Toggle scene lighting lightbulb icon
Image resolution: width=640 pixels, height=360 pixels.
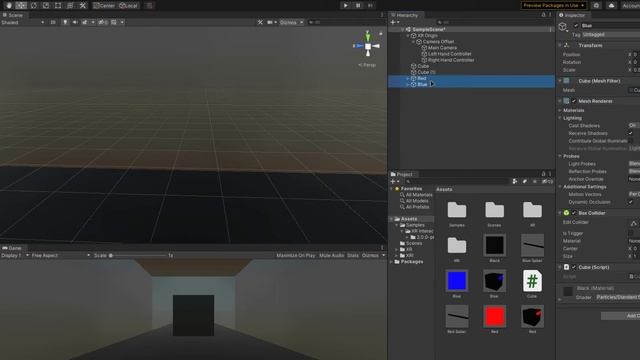[x=65, y=22]
